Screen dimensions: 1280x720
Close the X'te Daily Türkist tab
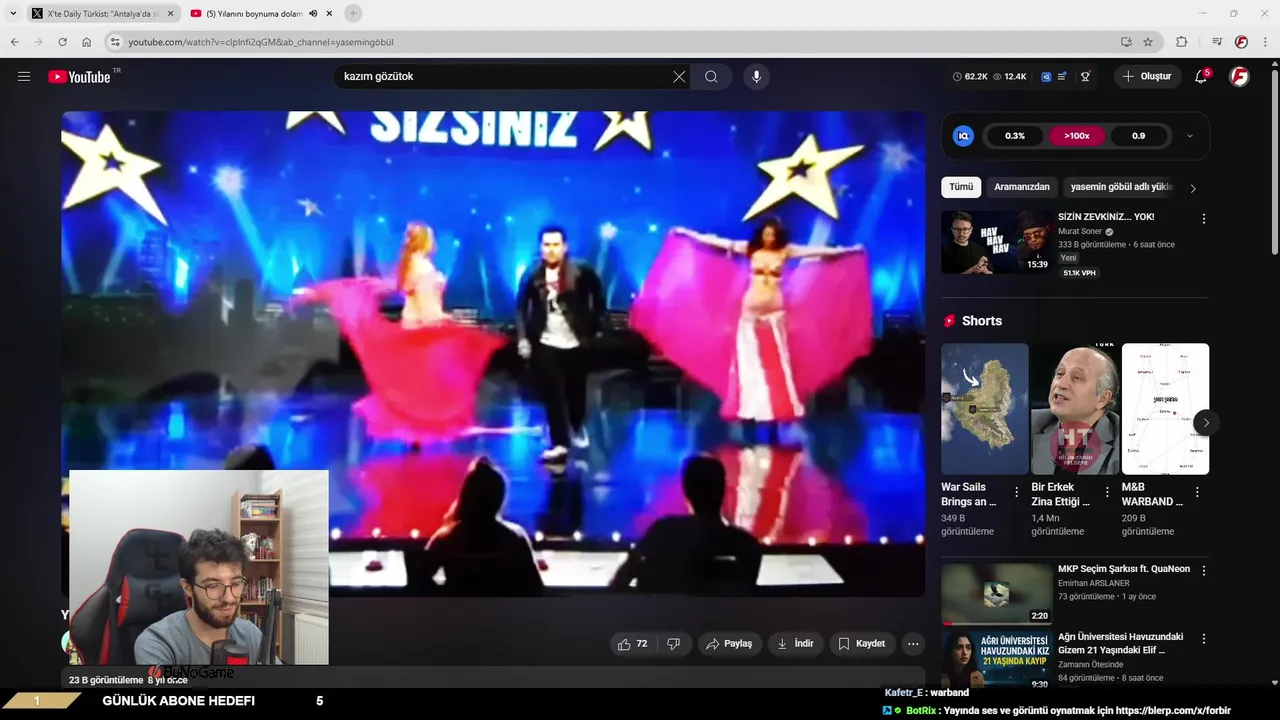pos(170,13)
